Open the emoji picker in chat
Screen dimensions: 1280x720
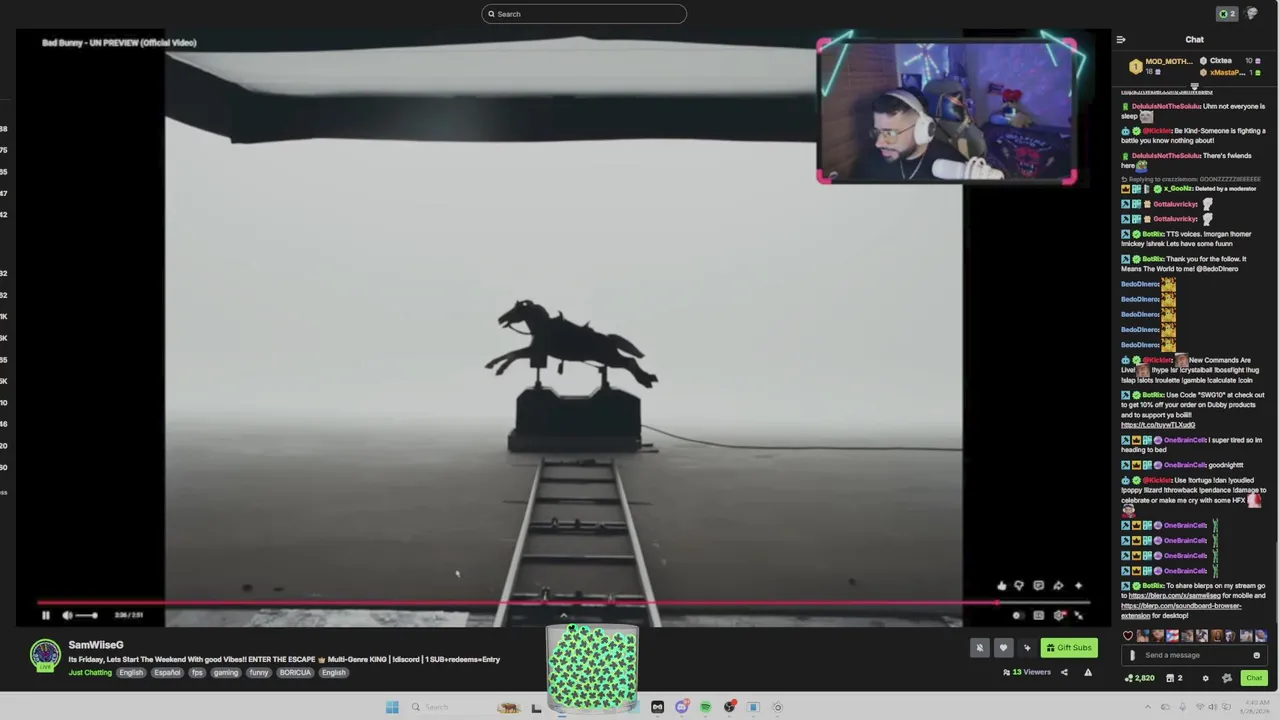coord(1257,656)
